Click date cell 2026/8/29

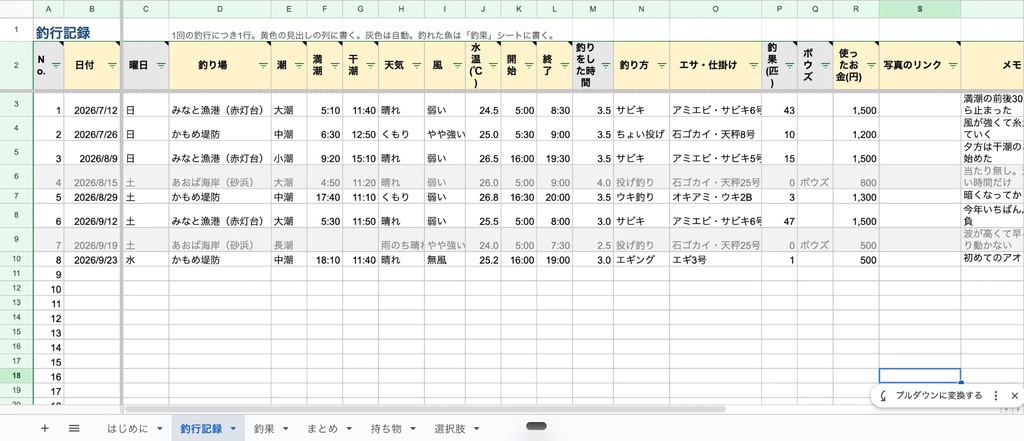(x=92, y=197)
